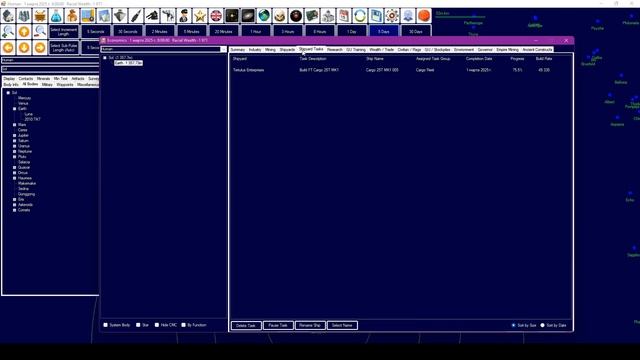This screenshot has width=640, height=360.
Task: Click the Completion Date column header
Action: pos(479,59)
